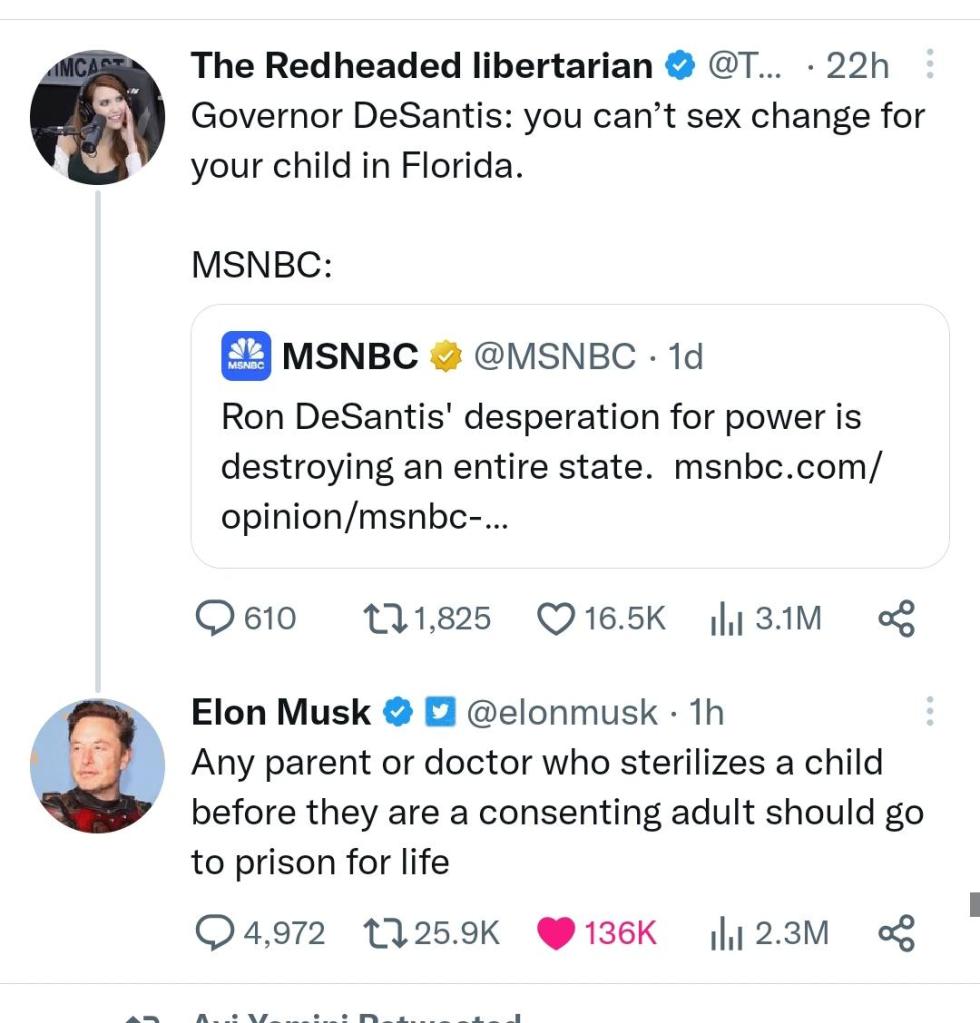Open the @elonmusk profile avatar
Screen dimensions: 980x1023
click(x=96, y=766)
